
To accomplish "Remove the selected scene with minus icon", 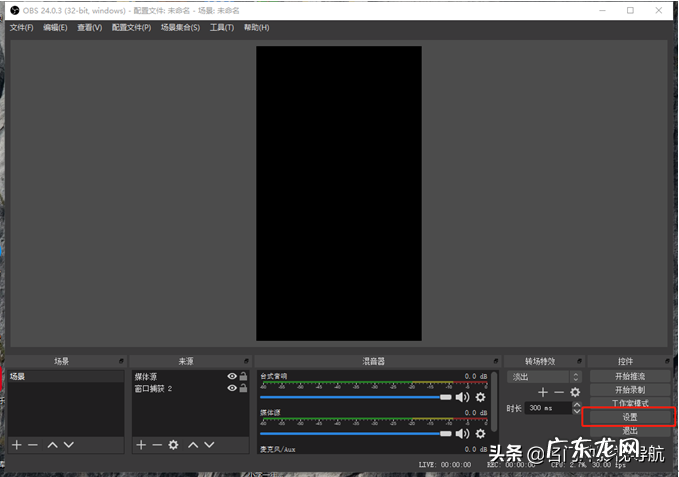I will (x=32, y=444).
